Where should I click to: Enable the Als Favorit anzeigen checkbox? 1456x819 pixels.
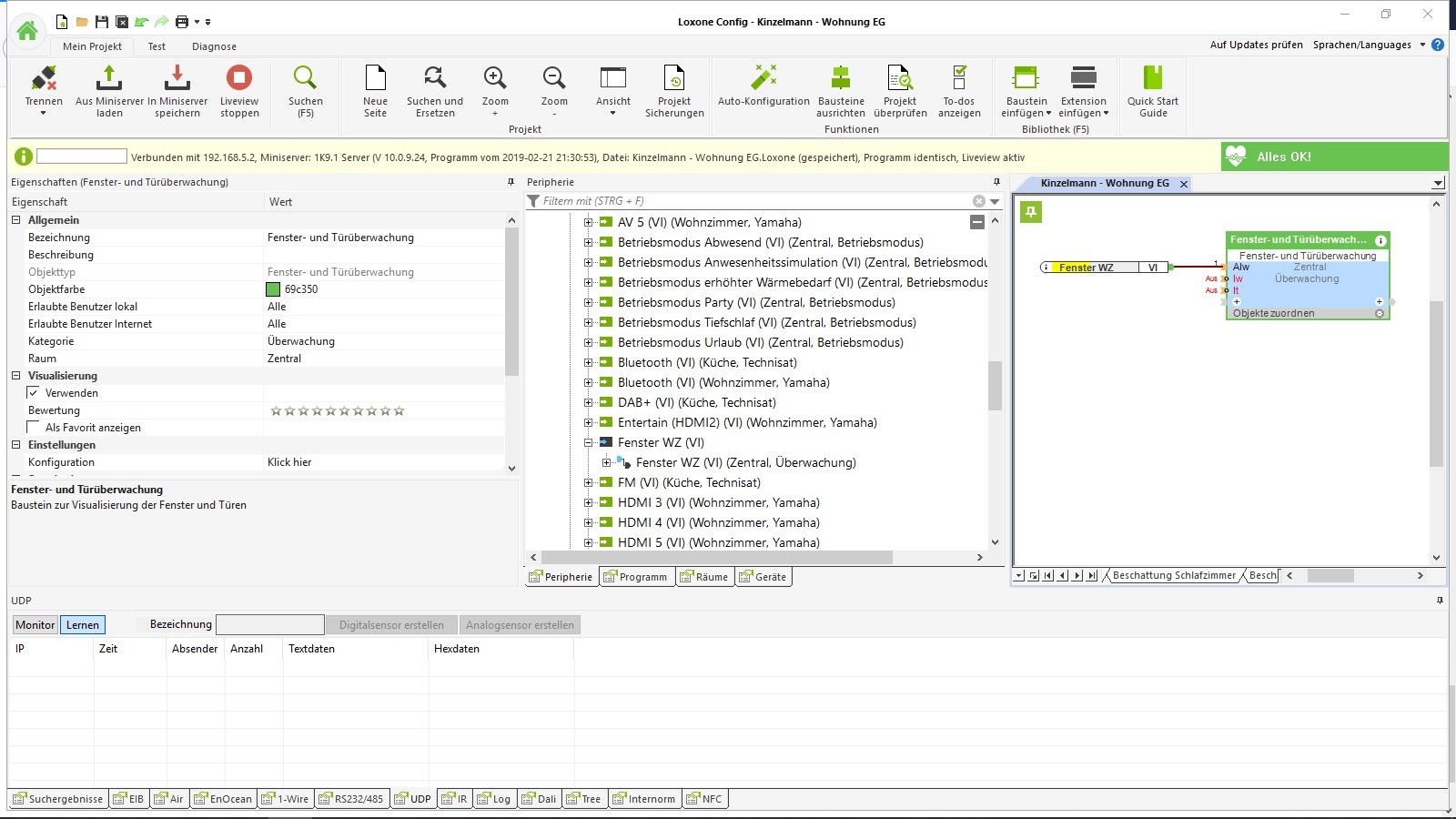pyautogui.click(x=34, y=428)
